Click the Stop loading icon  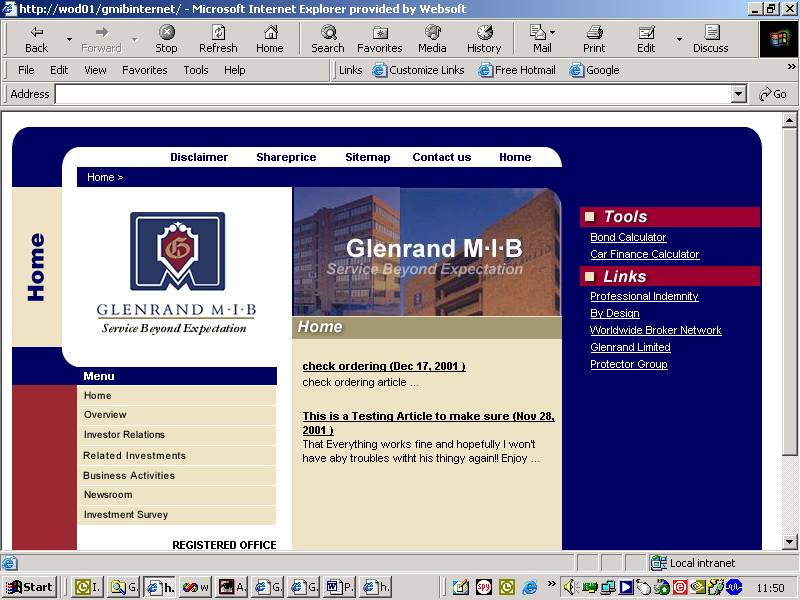[166, 39]
